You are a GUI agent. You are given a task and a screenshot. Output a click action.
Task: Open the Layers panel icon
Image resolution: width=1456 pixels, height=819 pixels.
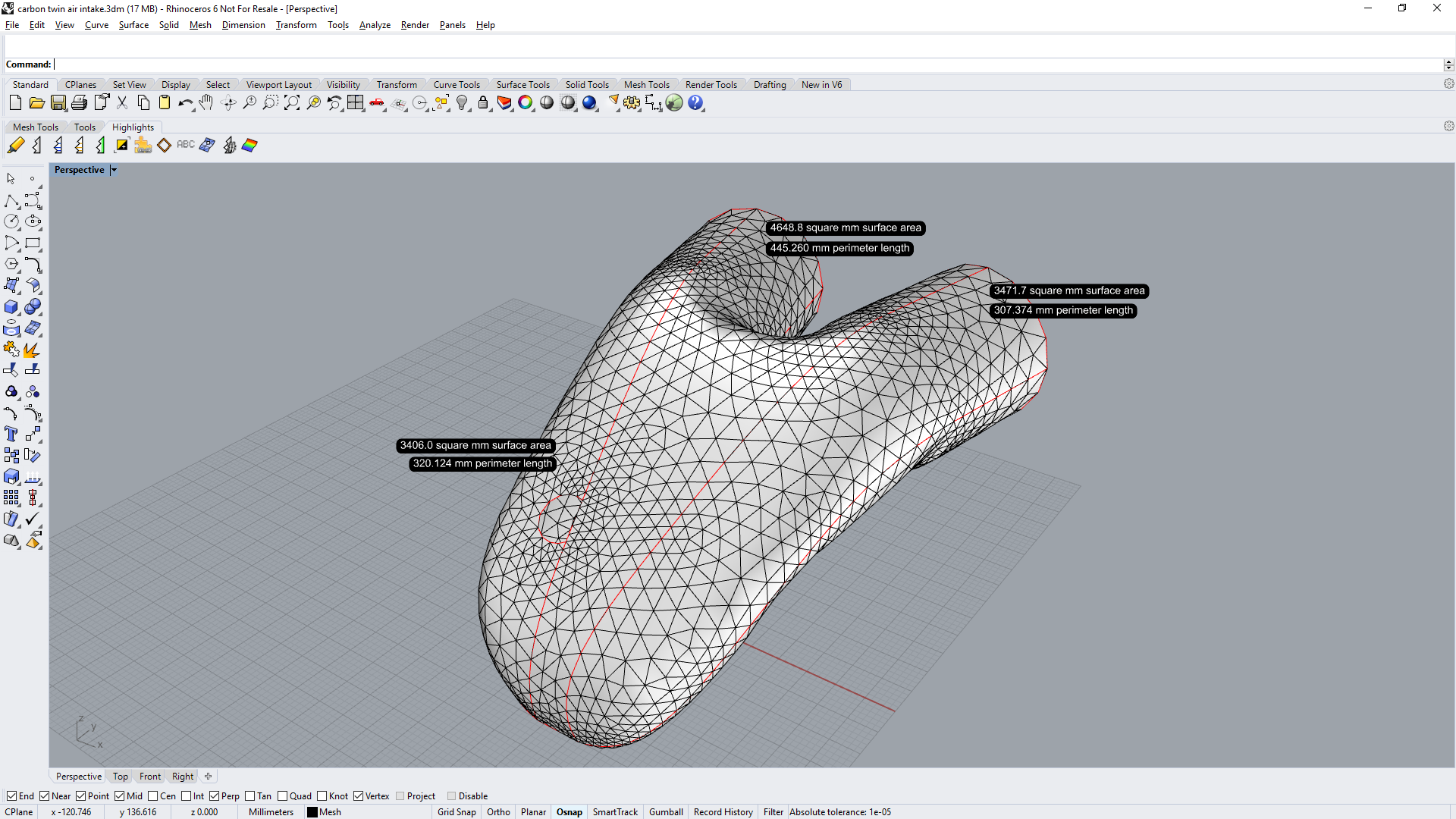point(504,103)
